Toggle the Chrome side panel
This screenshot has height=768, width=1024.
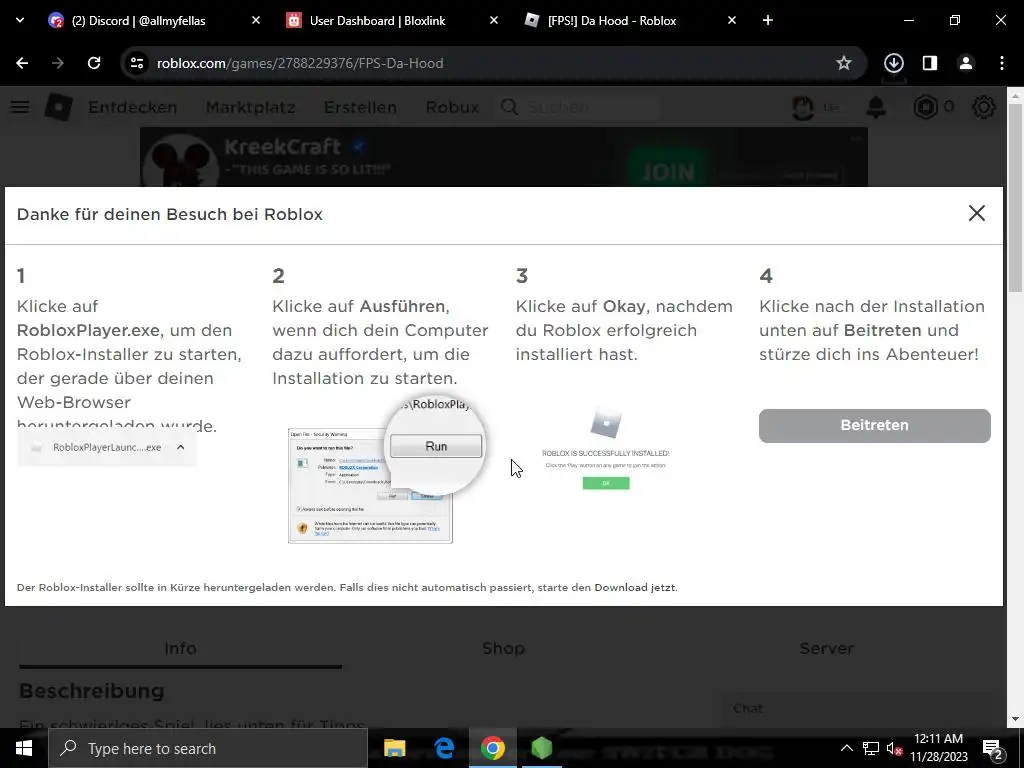[930, 63]
